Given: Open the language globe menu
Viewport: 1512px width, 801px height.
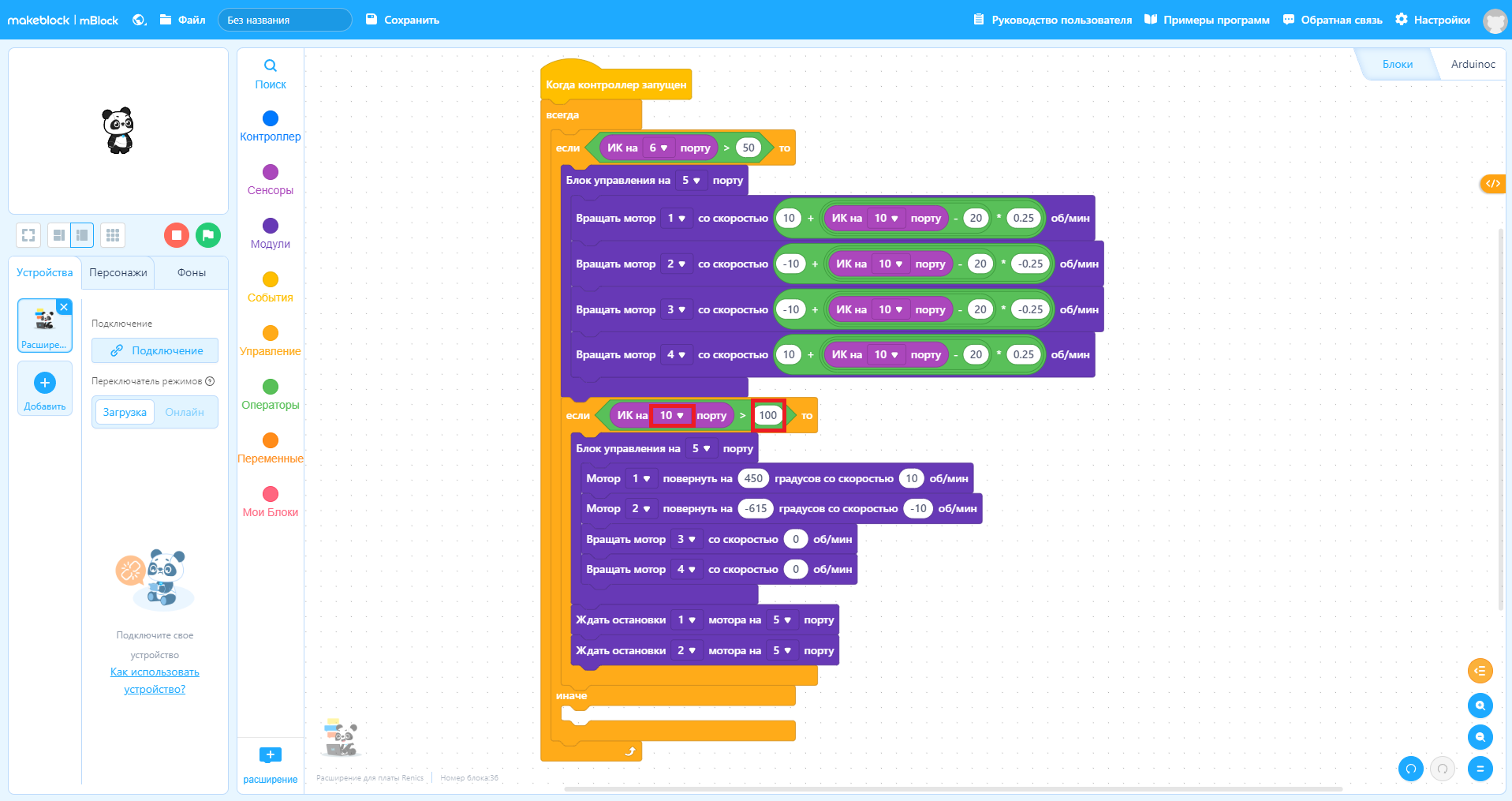Looking at the screenshot, I should click(140, 20).
